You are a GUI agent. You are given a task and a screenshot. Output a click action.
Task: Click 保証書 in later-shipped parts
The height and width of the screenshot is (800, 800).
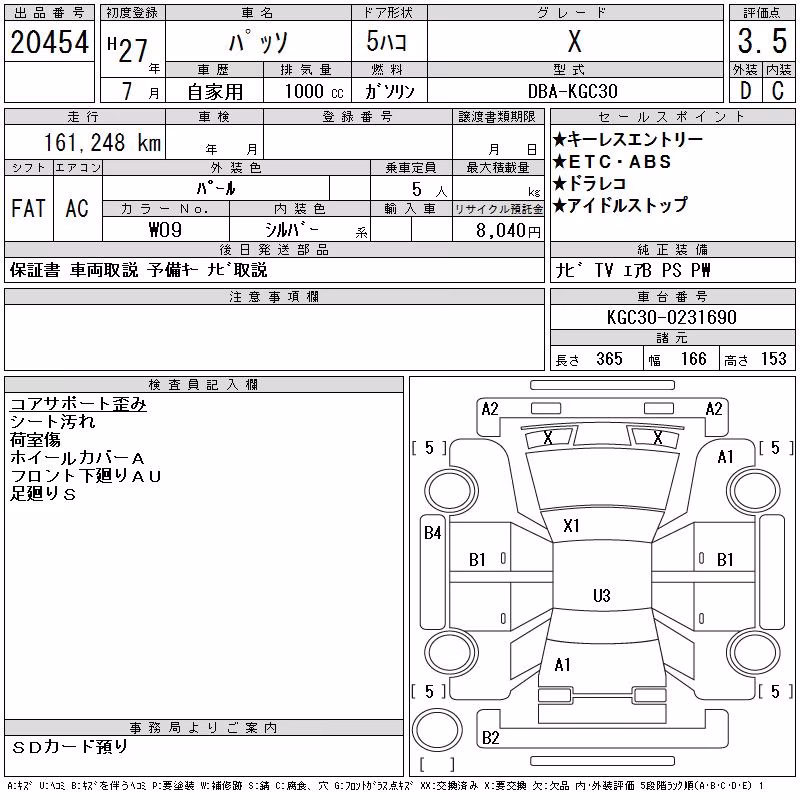35,270
